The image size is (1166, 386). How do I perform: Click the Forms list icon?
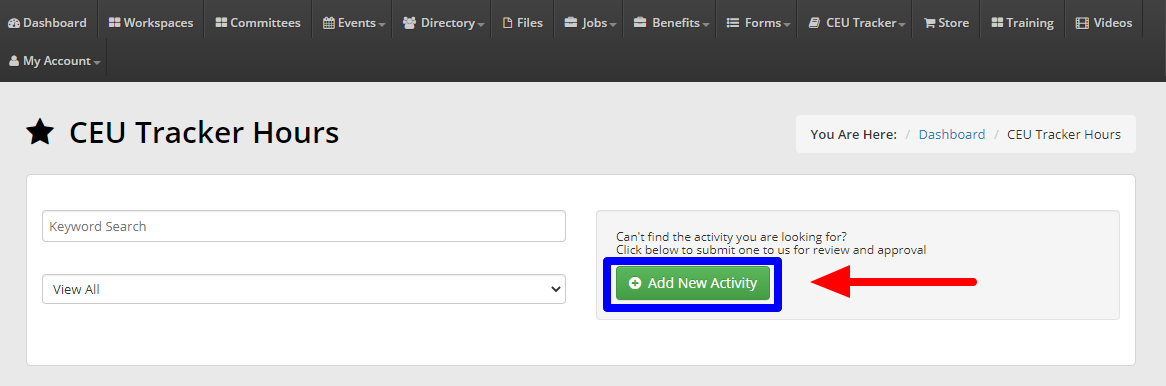coord(732,23)
